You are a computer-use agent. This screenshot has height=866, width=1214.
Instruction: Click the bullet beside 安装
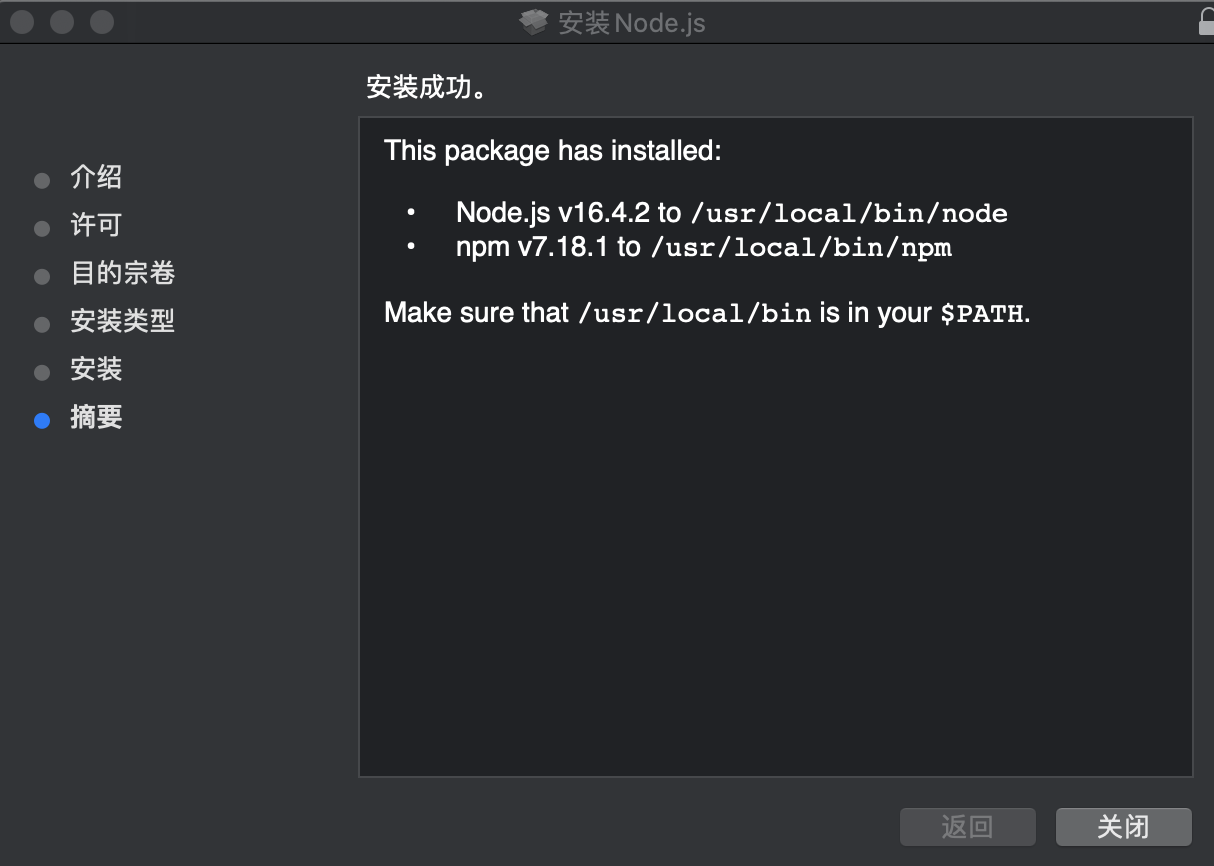41,372
